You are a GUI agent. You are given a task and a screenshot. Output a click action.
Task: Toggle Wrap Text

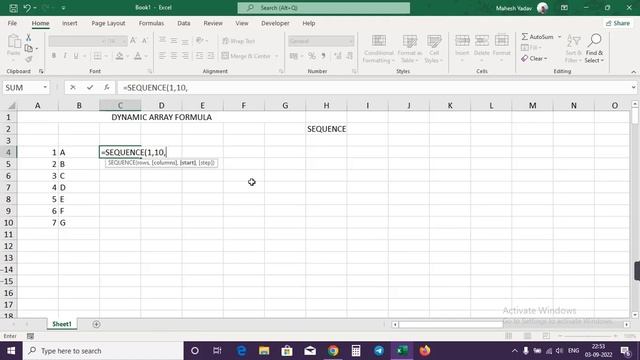(239, 41)
